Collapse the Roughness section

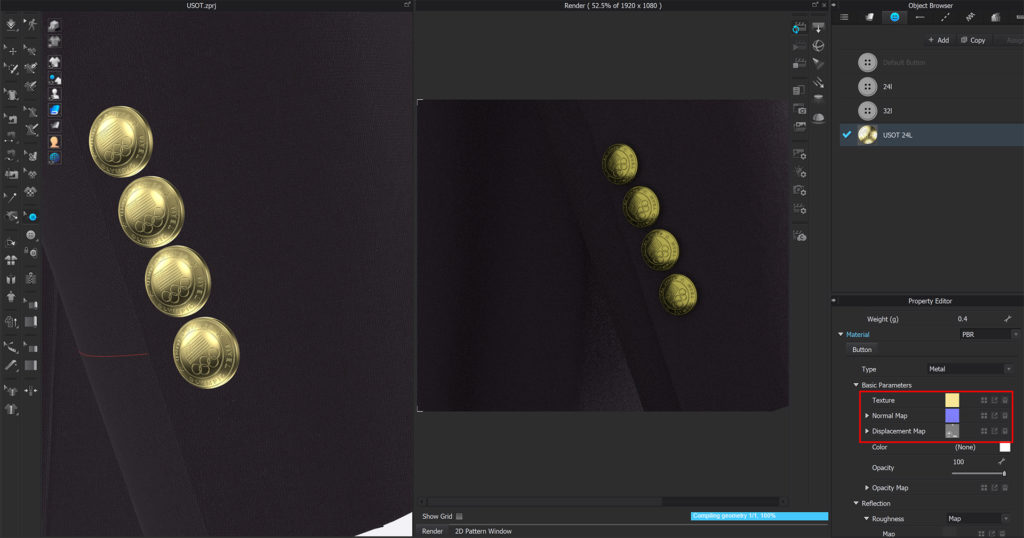pyautogui.click(x=867, y=519)
